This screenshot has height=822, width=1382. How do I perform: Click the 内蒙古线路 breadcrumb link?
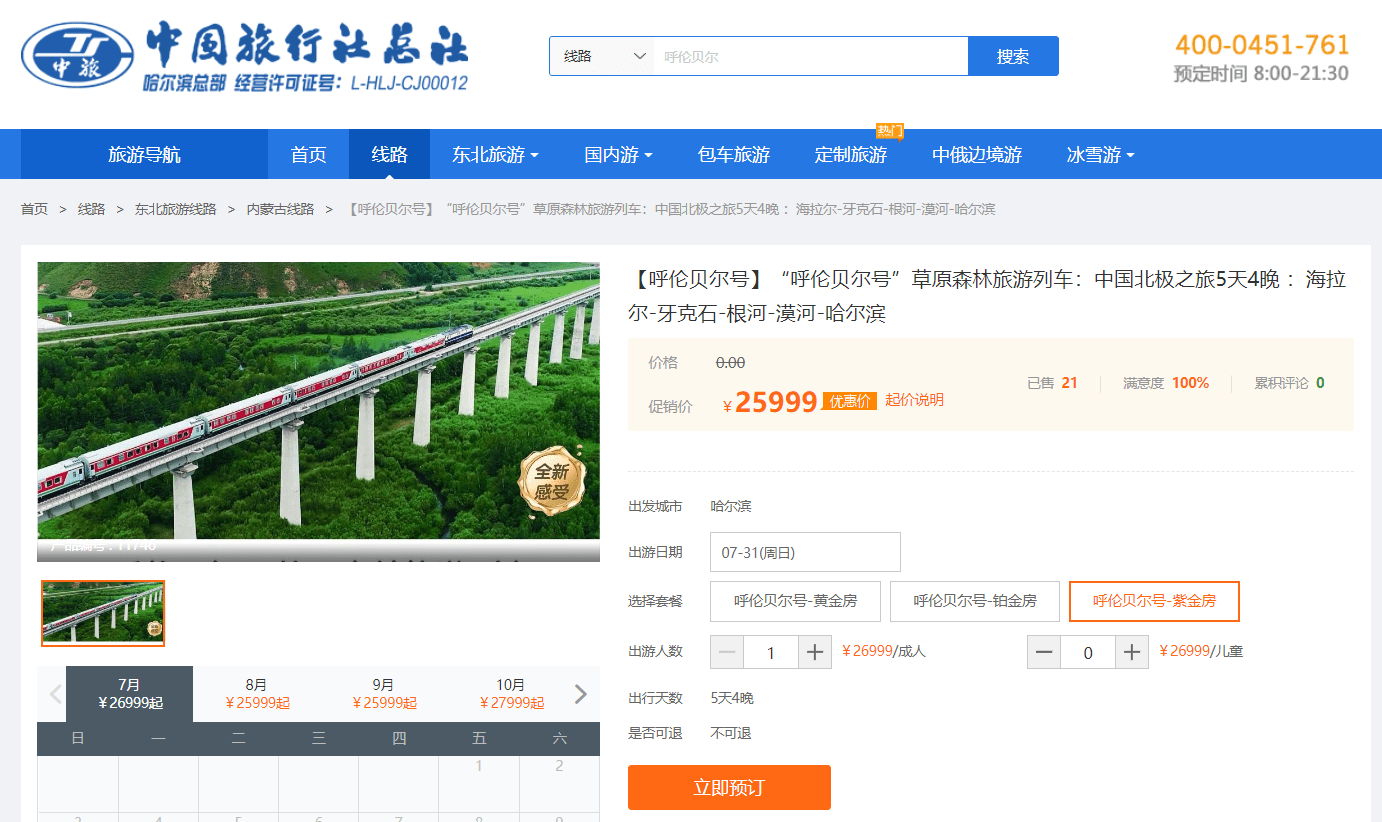coord(280,209)
